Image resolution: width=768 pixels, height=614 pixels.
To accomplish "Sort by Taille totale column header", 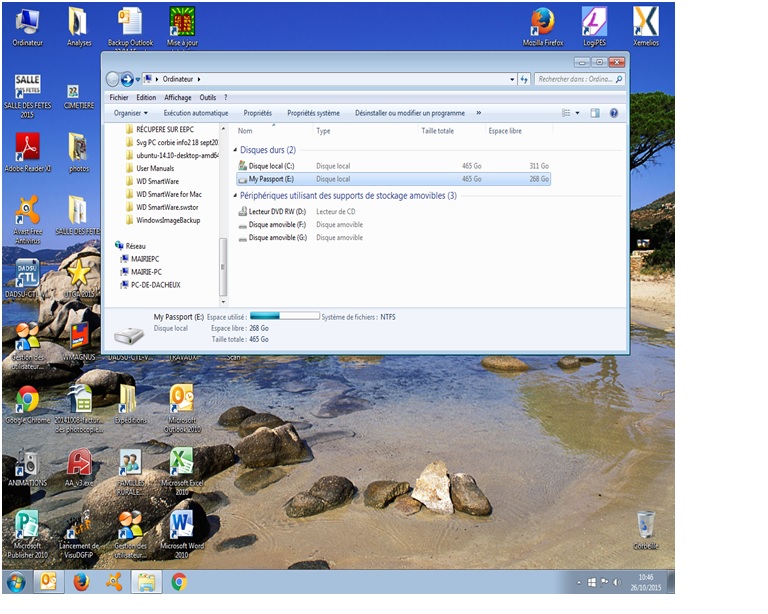I will click(452, 131).
